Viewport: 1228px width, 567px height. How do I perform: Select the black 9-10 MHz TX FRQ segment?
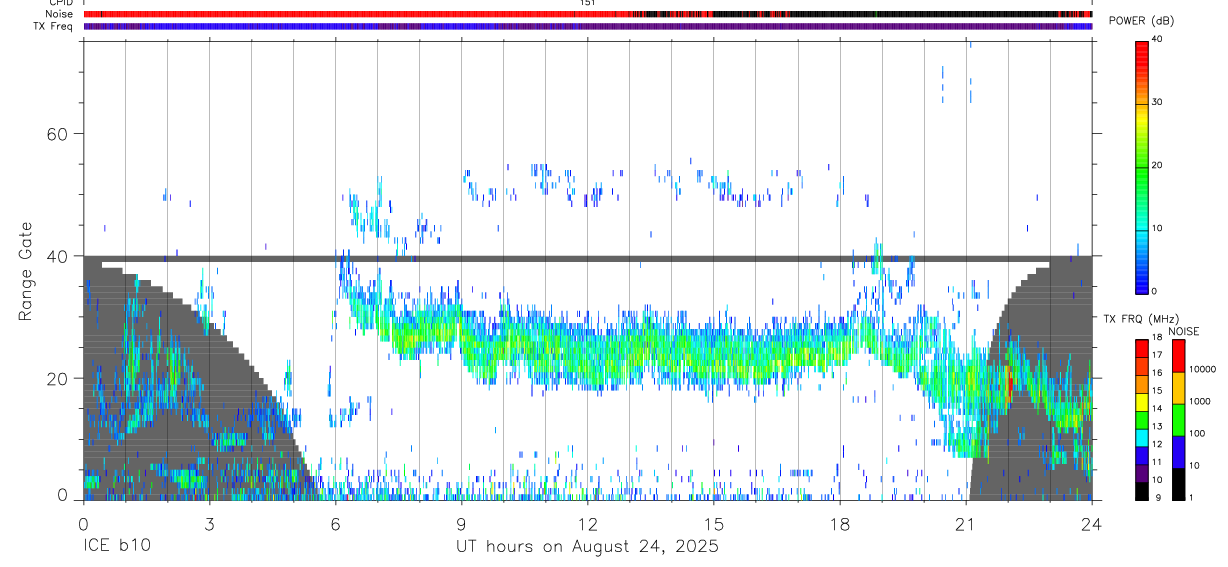[x=1141, y=491]
